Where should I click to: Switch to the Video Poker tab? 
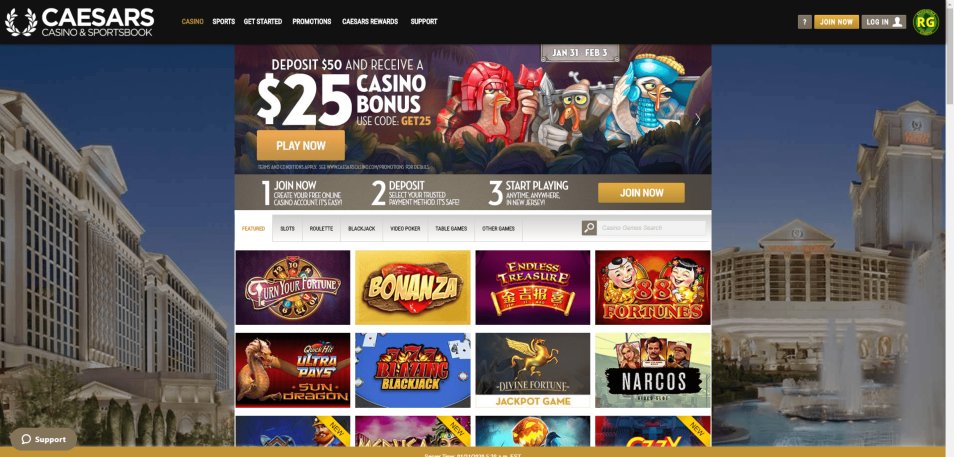tap(405, 229)
